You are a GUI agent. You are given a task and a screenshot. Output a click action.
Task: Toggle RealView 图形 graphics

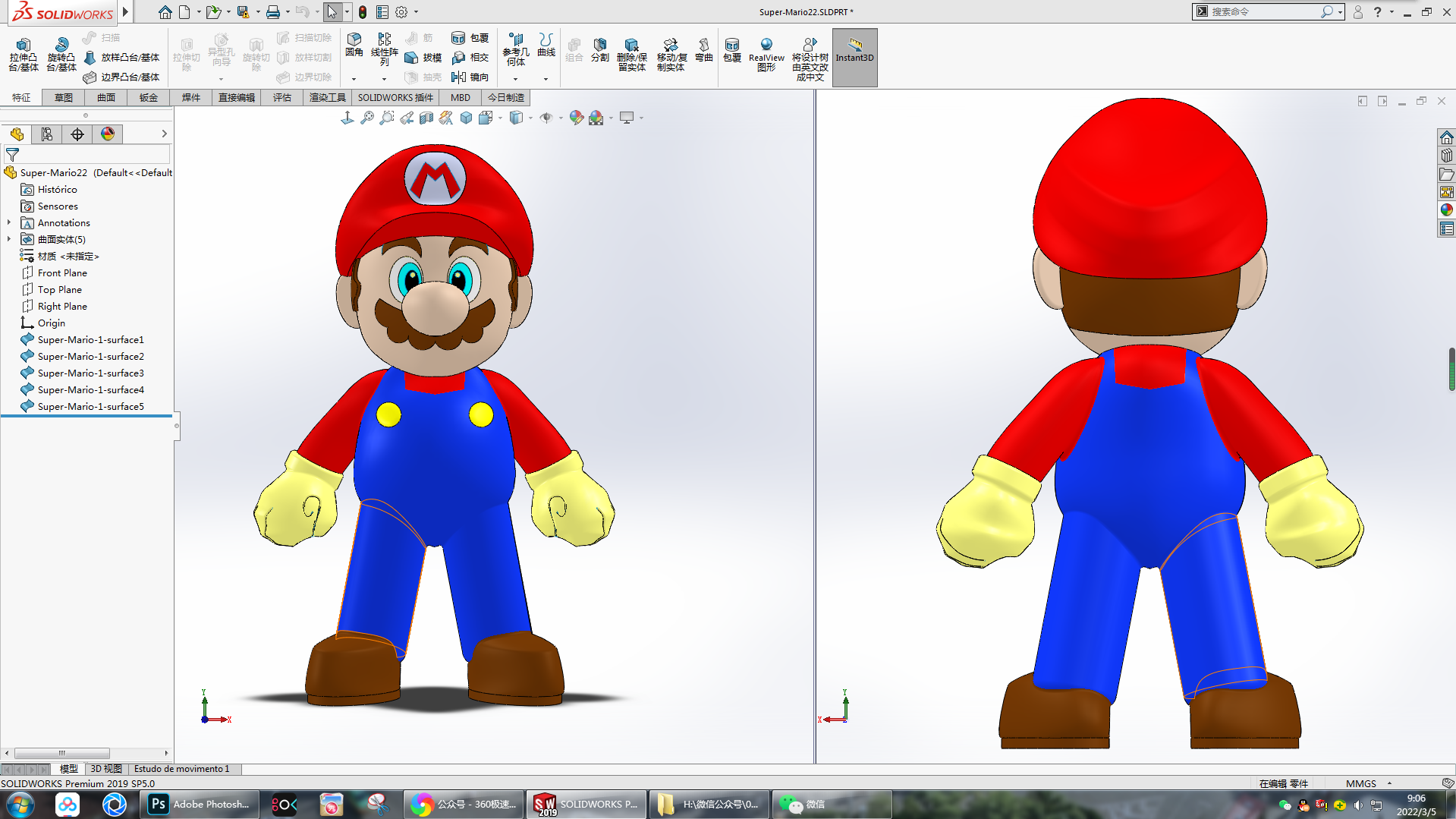point(766,55)
